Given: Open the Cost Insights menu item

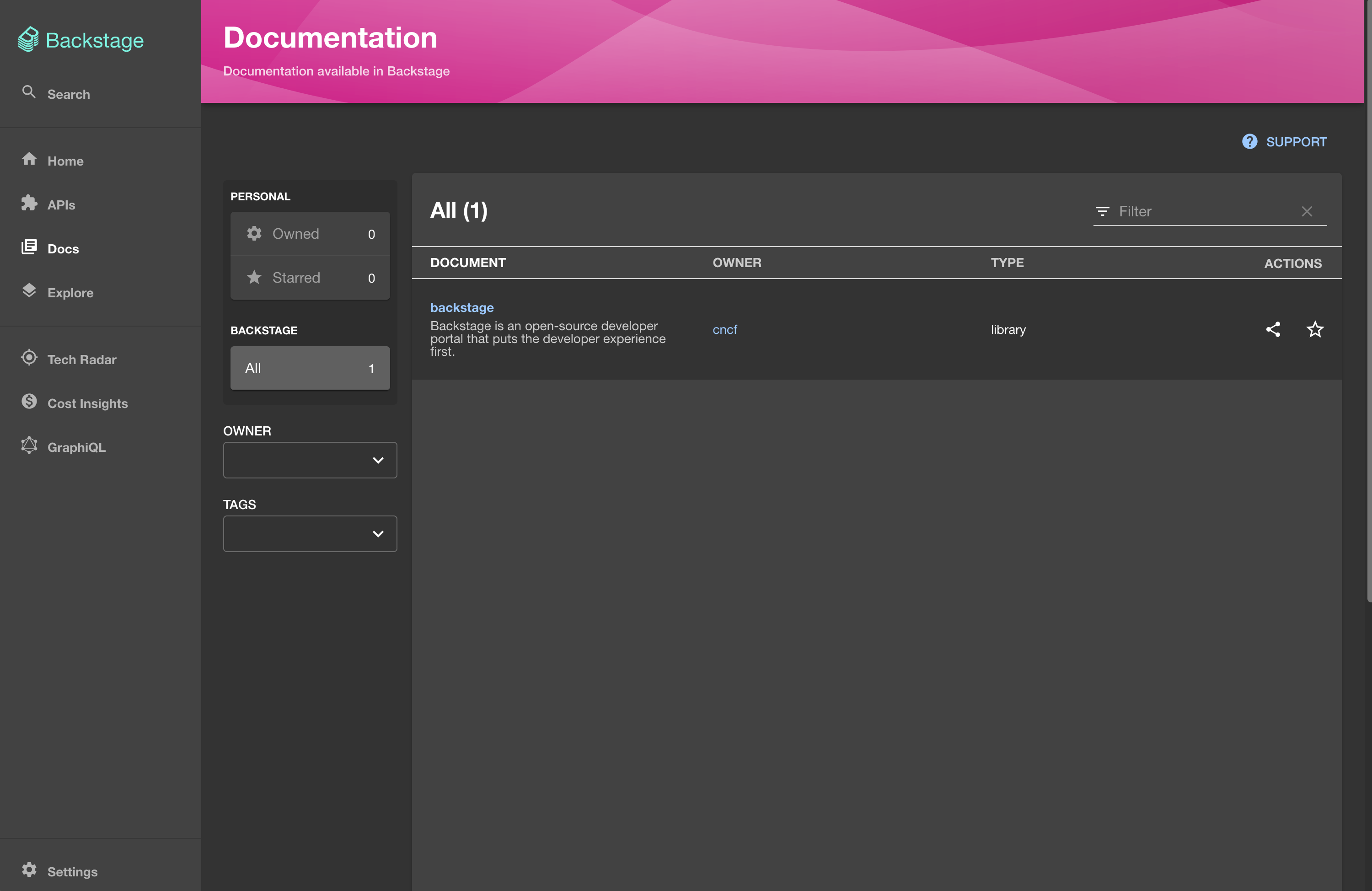Looking at the screenshot, I should pos(100,403).
